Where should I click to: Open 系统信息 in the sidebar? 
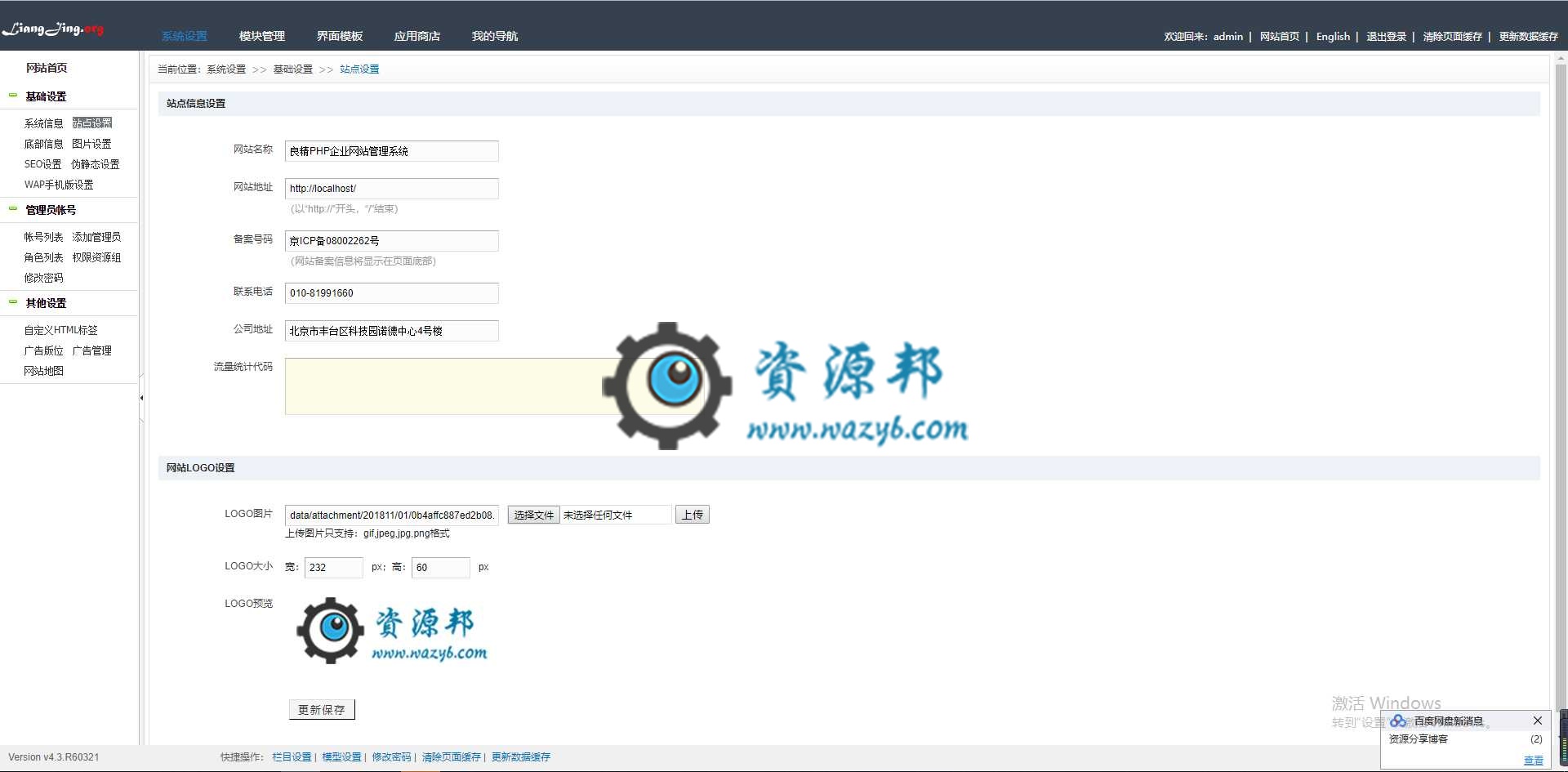tap(43, 123)
